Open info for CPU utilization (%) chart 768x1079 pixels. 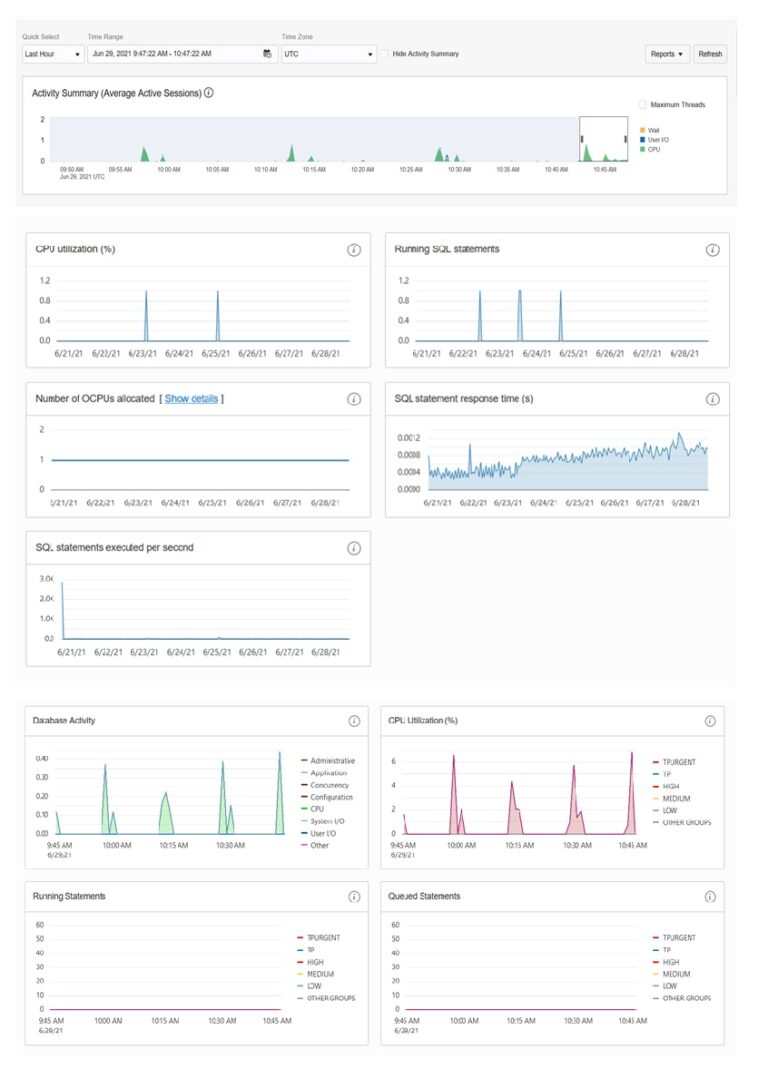pyautogui.click(x=354, y=250)
